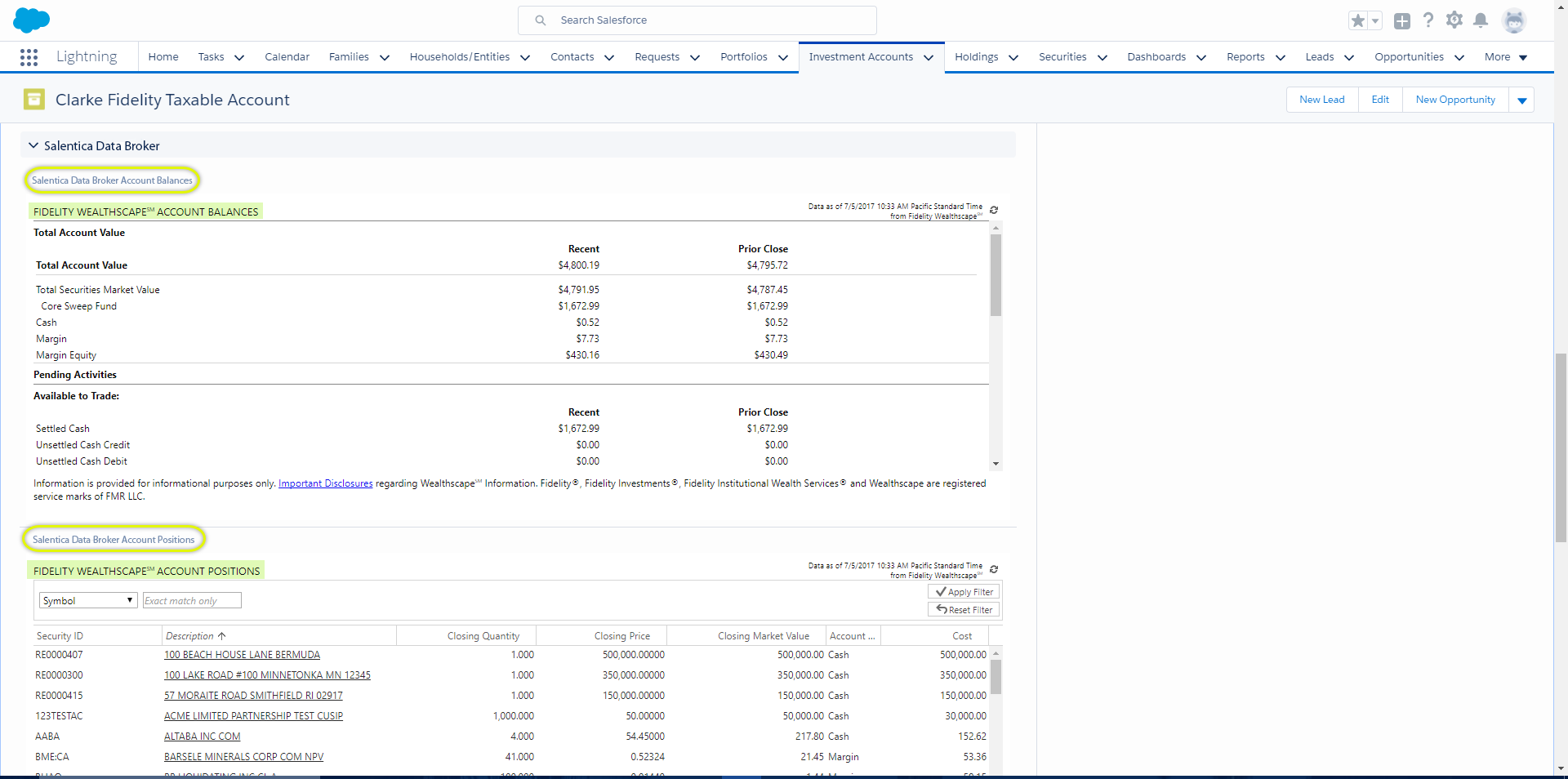Sort by the Closing Market Value header

pyautogui.click(x=764, y=636)
